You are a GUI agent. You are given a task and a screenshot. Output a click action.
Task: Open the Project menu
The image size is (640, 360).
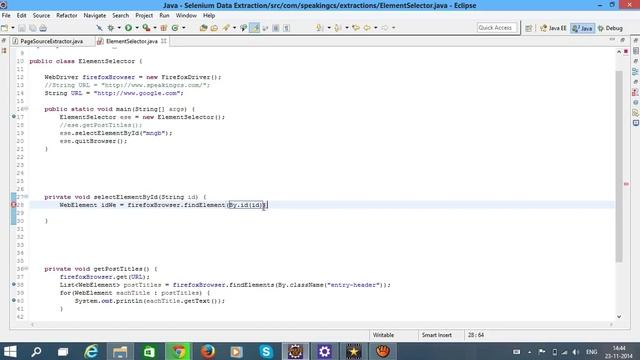pyautogui.click(x=144, y=16)
